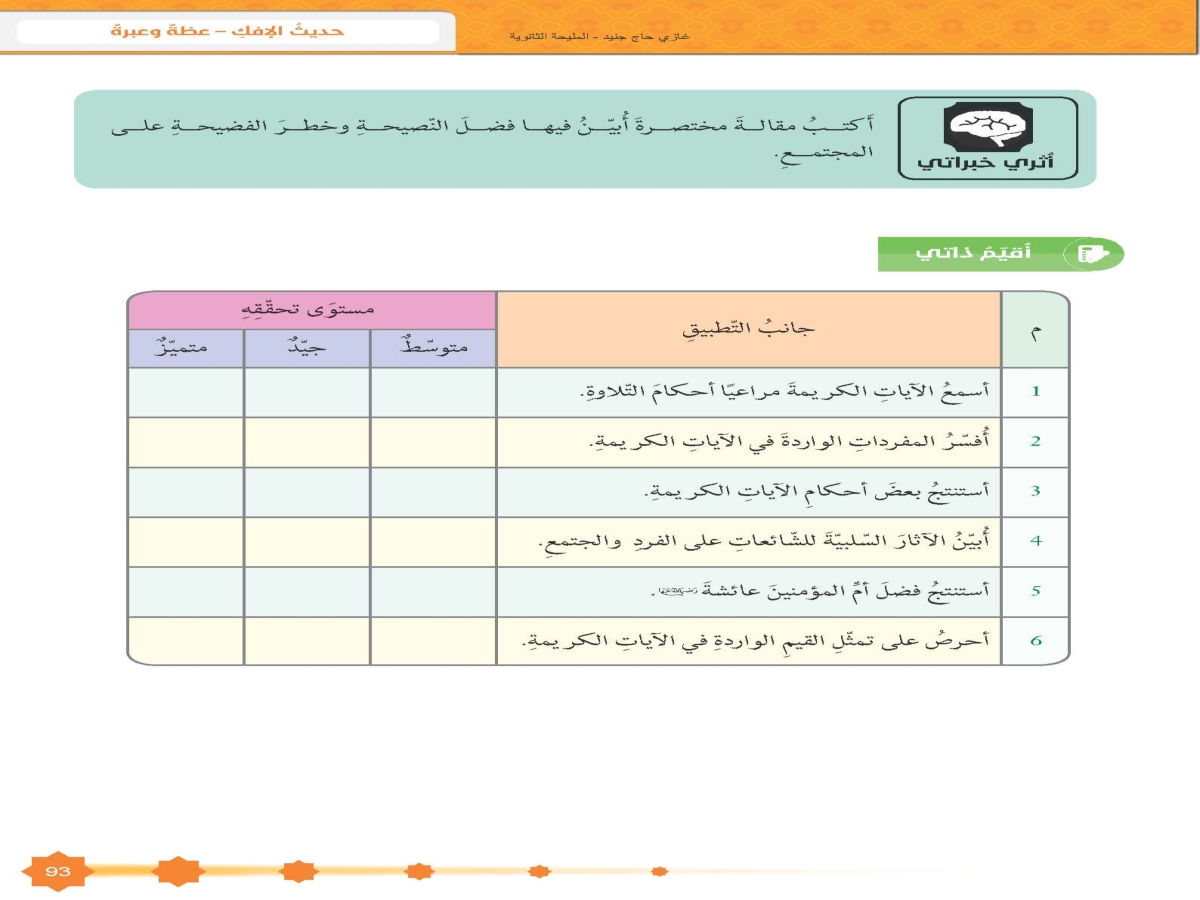Click the مستوى تحققه pink header
1200x900 pixels.
click(312, 310)
